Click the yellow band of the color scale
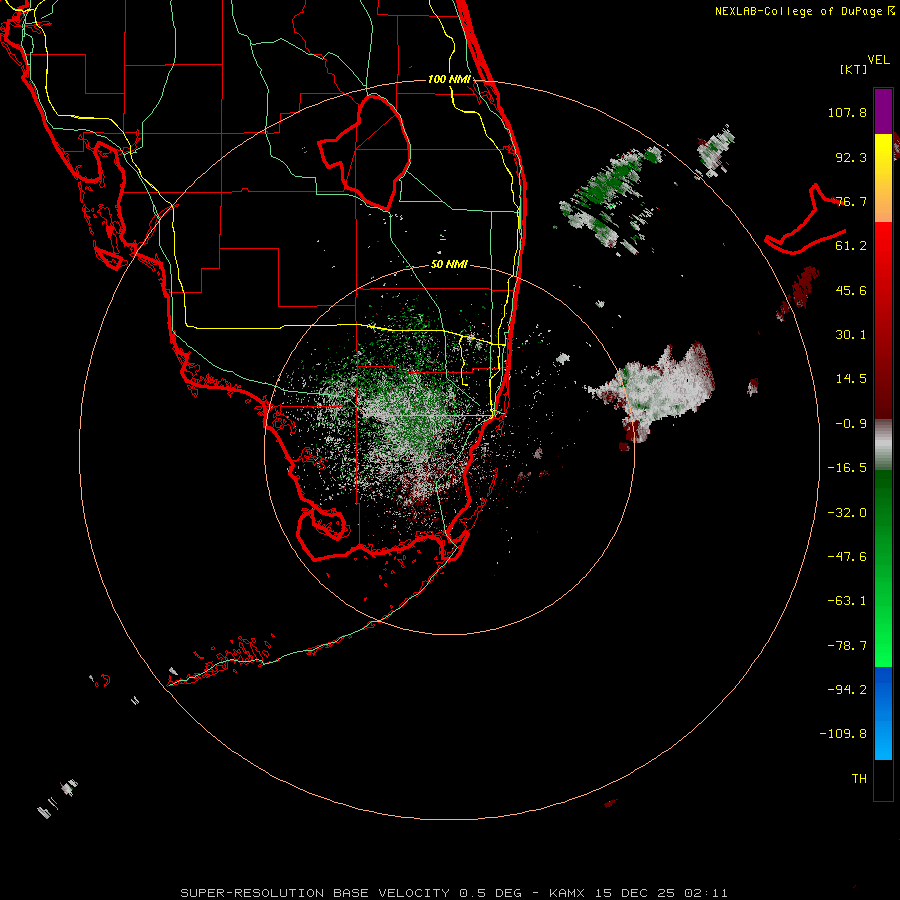The width and height of the screenshot is (900, 900). (883, 158)
